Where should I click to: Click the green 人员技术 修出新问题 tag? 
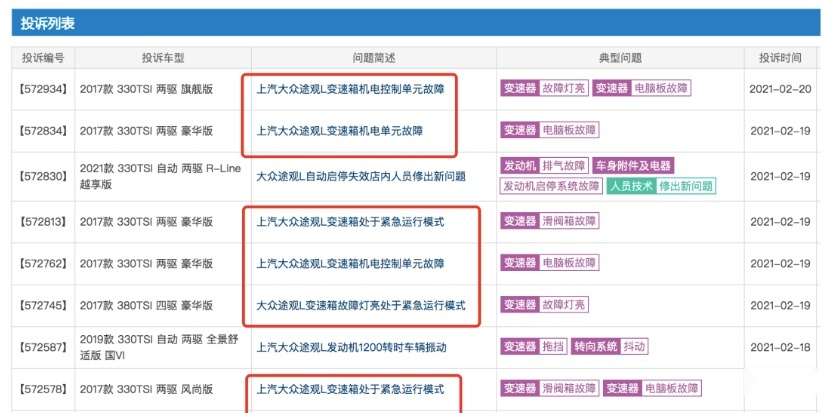[661, 186]
